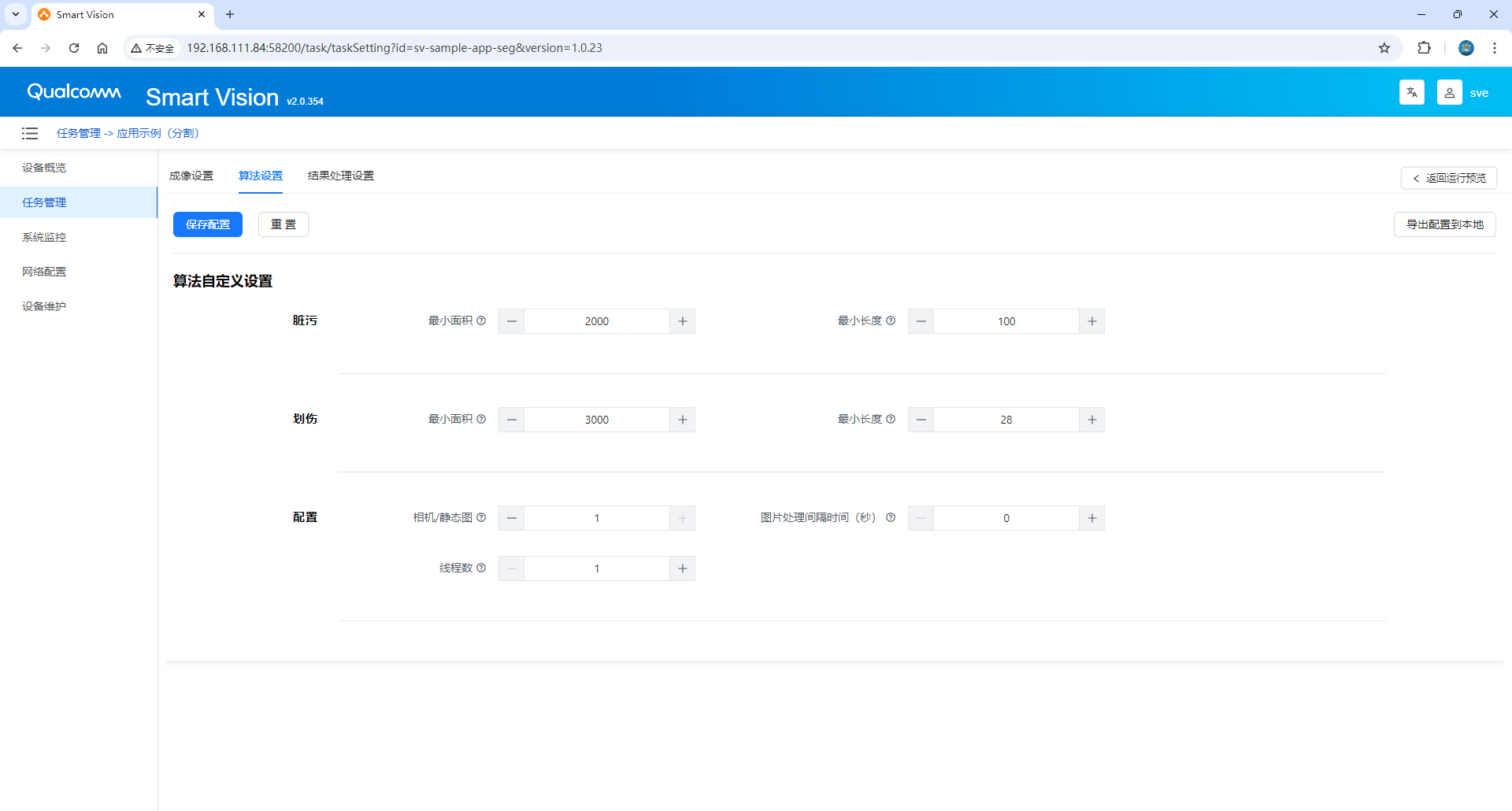The width and height of the screenshot is (1512, 811).
Task: Toggle the sidebar hamburger menu icon
Action: tap(30, 133)
